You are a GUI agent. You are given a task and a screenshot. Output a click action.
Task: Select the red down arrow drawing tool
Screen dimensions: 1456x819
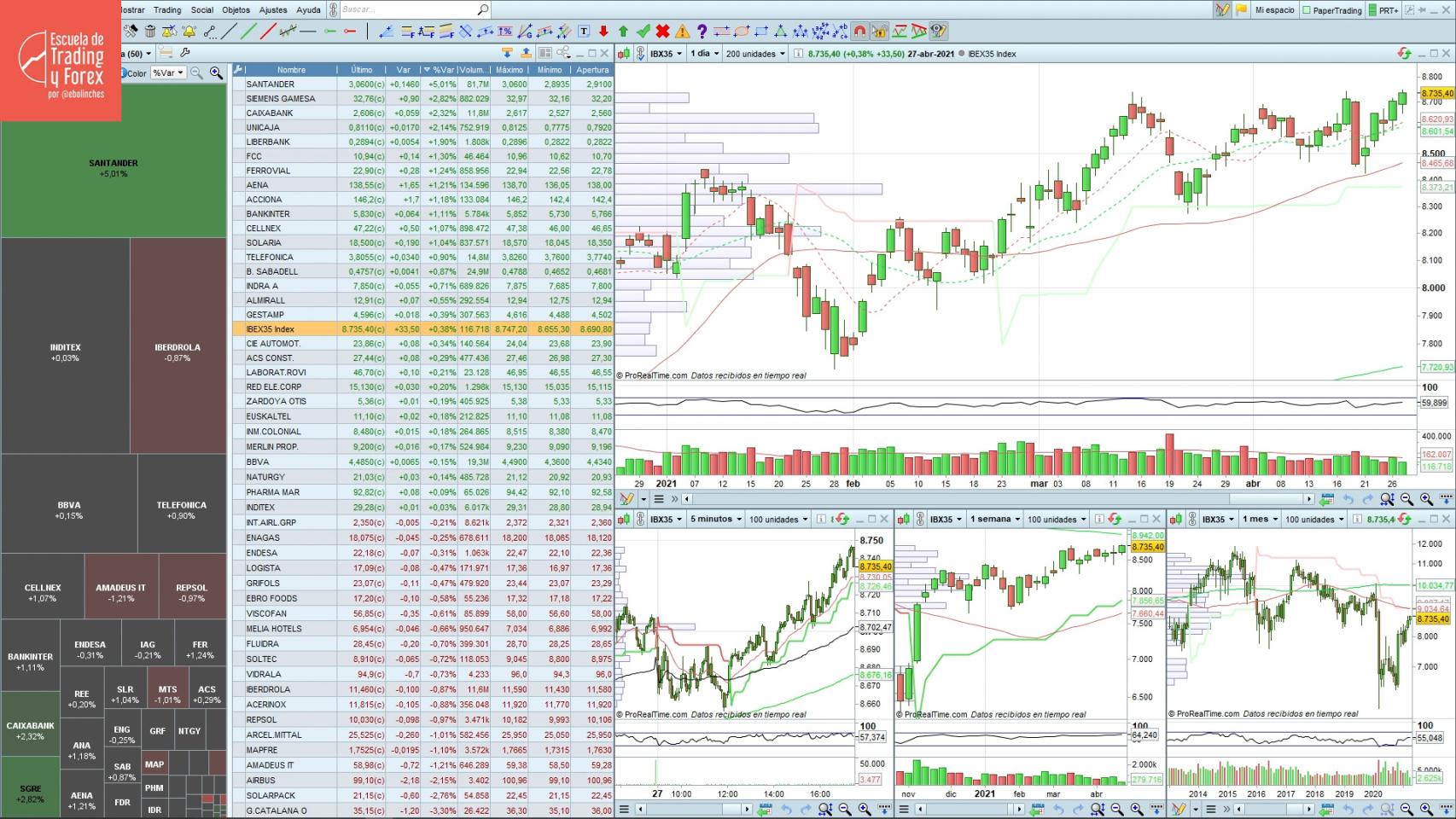pyautogui.click(x=604, y=32)
